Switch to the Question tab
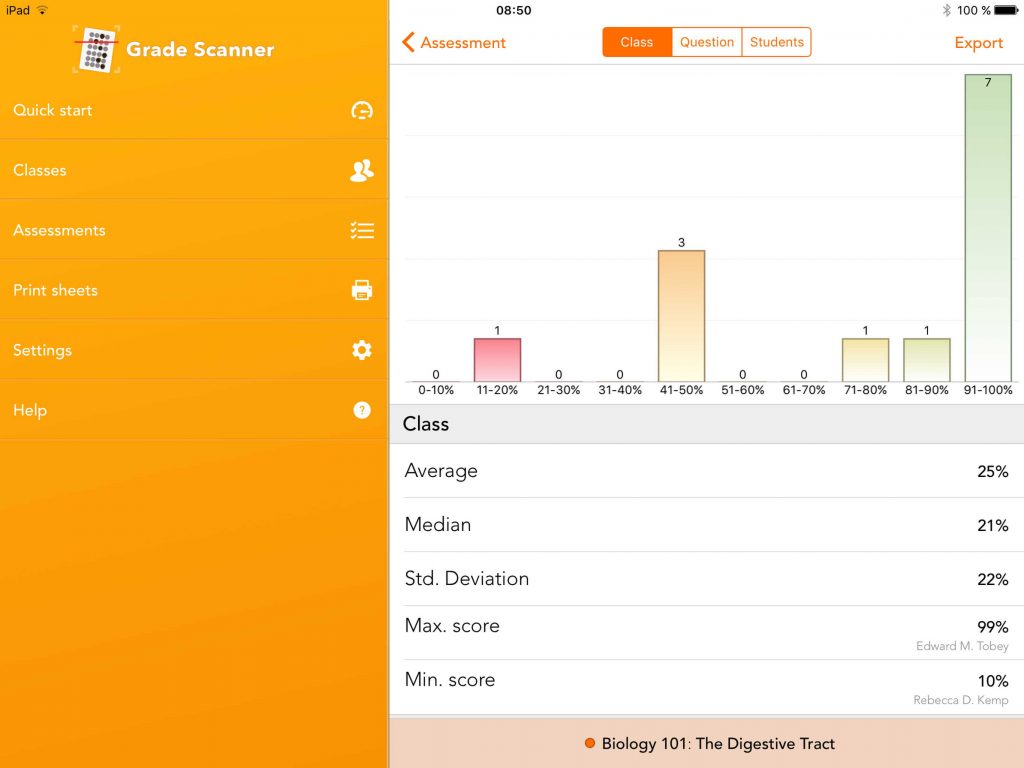The image size is (1024, 768). click(707, 42)
